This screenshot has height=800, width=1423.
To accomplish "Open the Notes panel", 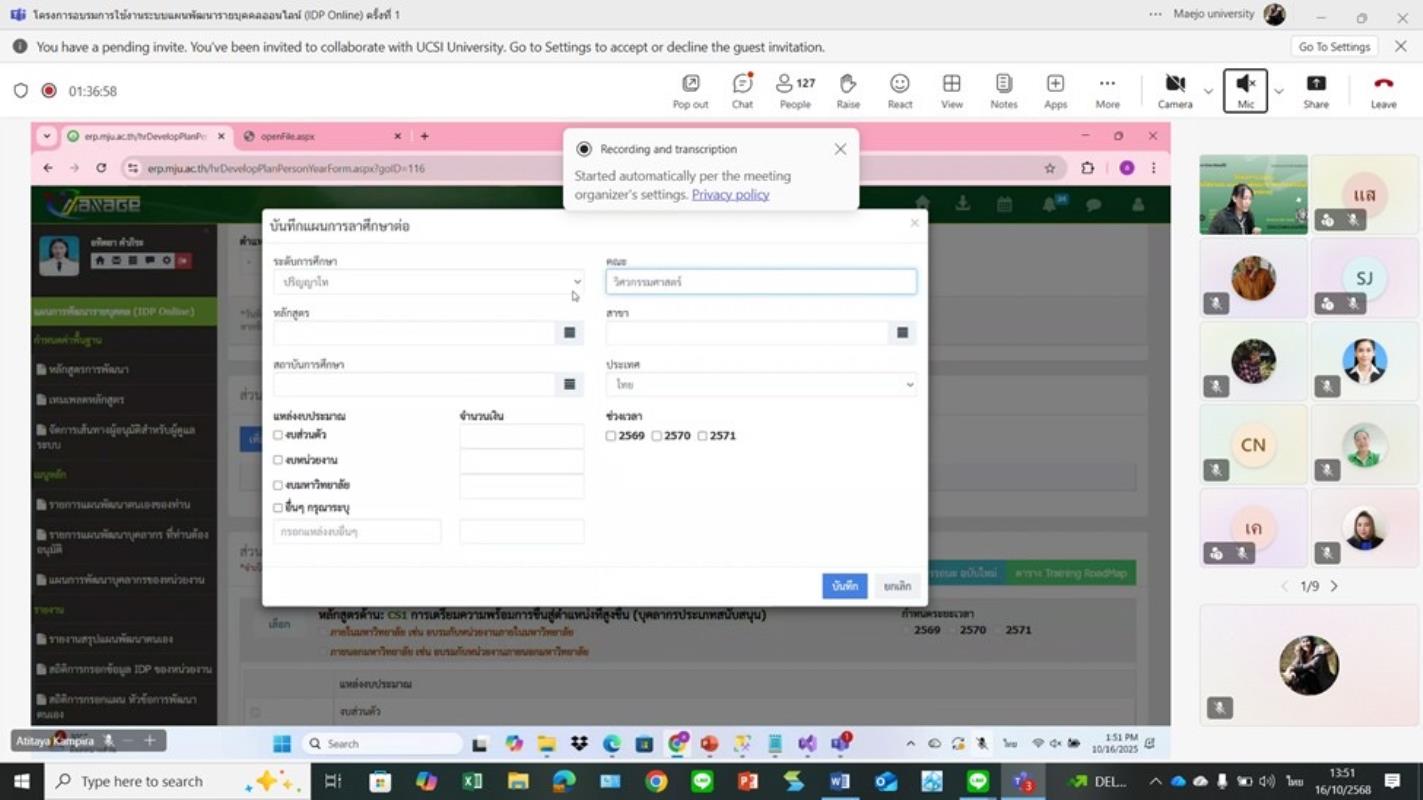I will pyautogui.click(x=1004, y=91).
